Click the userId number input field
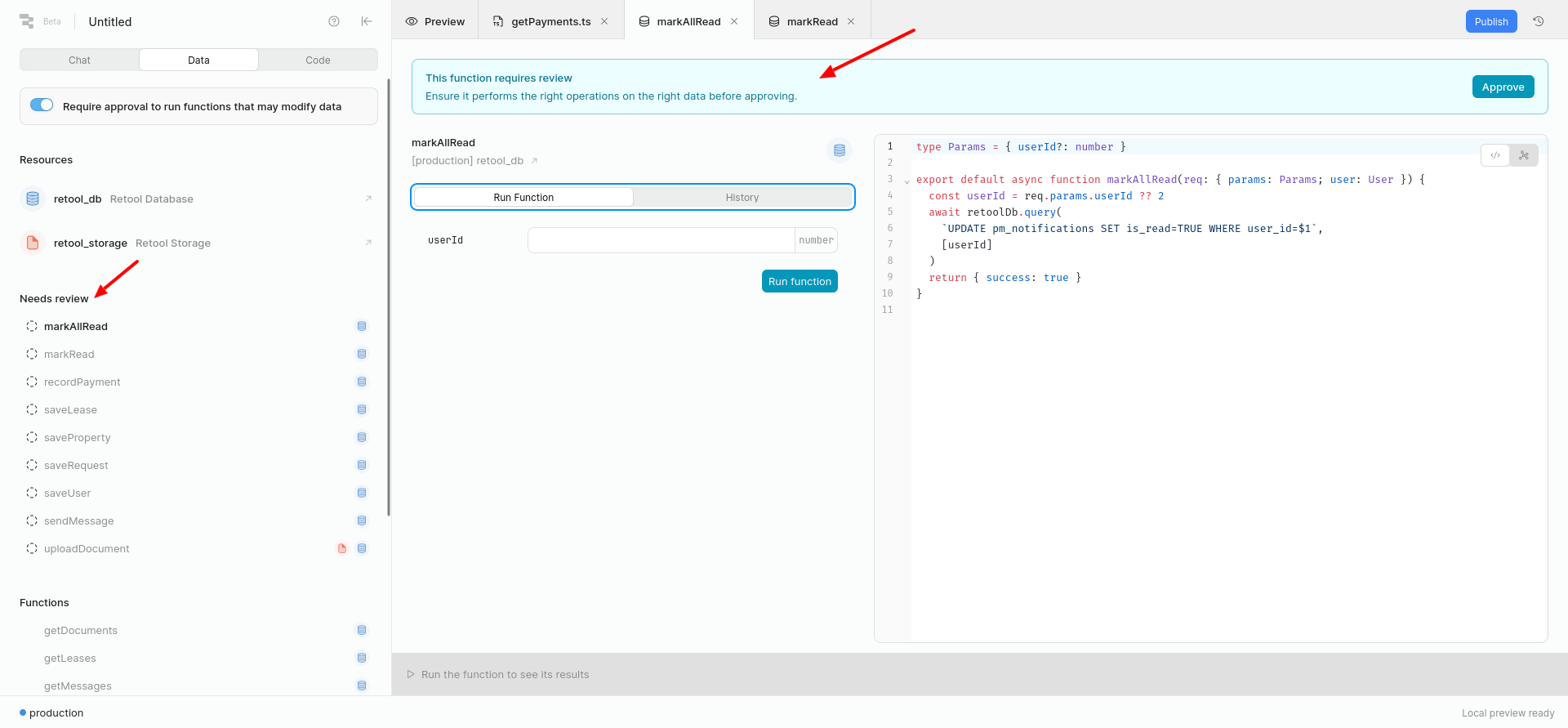The width and height of the screenshot is (1568, 728). click(661, 240)
